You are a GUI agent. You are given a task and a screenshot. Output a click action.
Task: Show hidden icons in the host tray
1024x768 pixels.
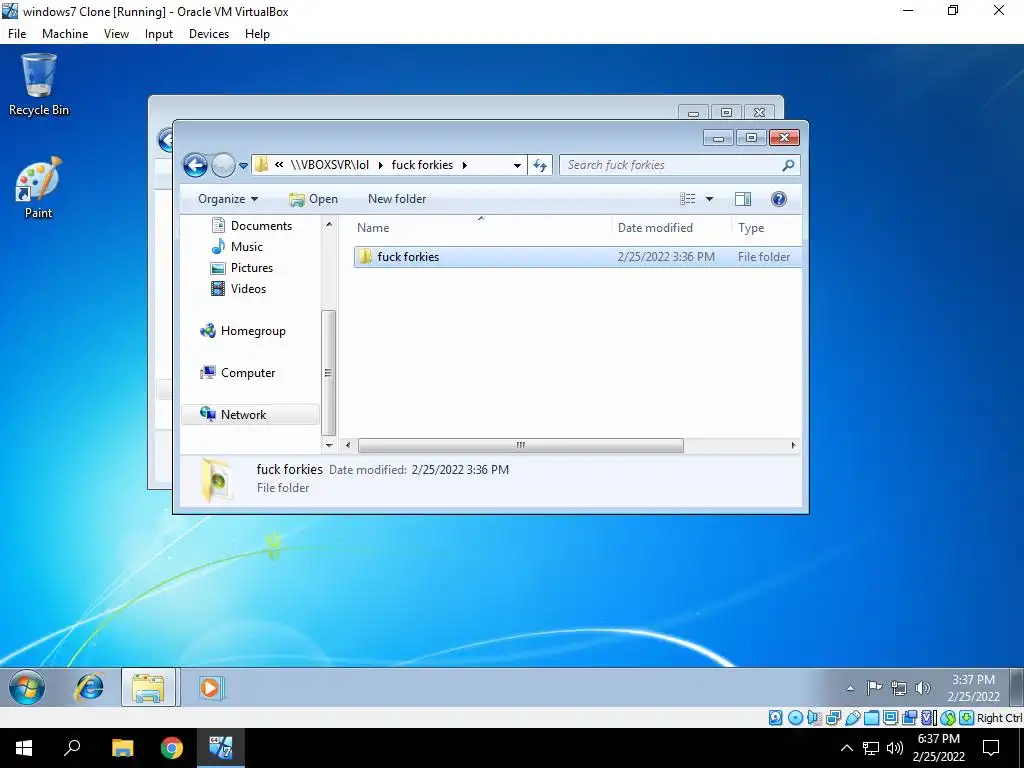846,748
